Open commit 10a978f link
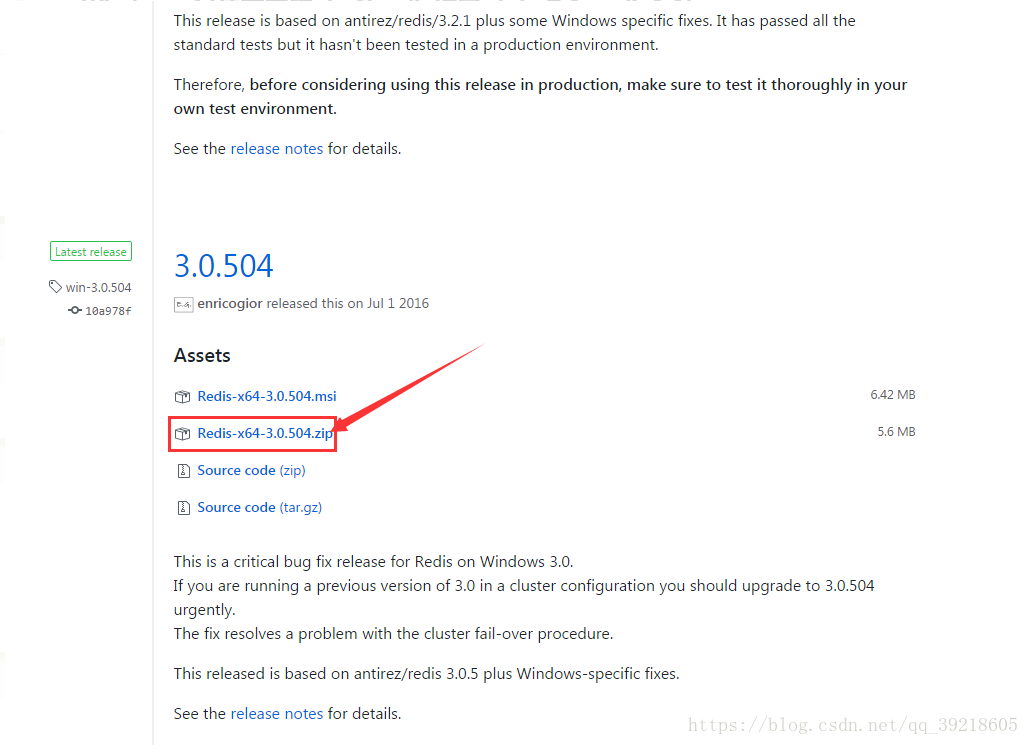 click(108, 310)
